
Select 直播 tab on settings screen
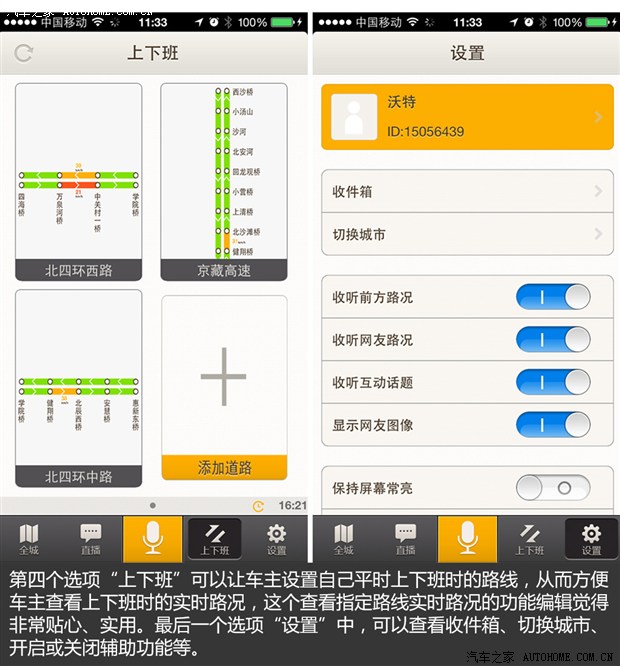click(x=405, y=539)
